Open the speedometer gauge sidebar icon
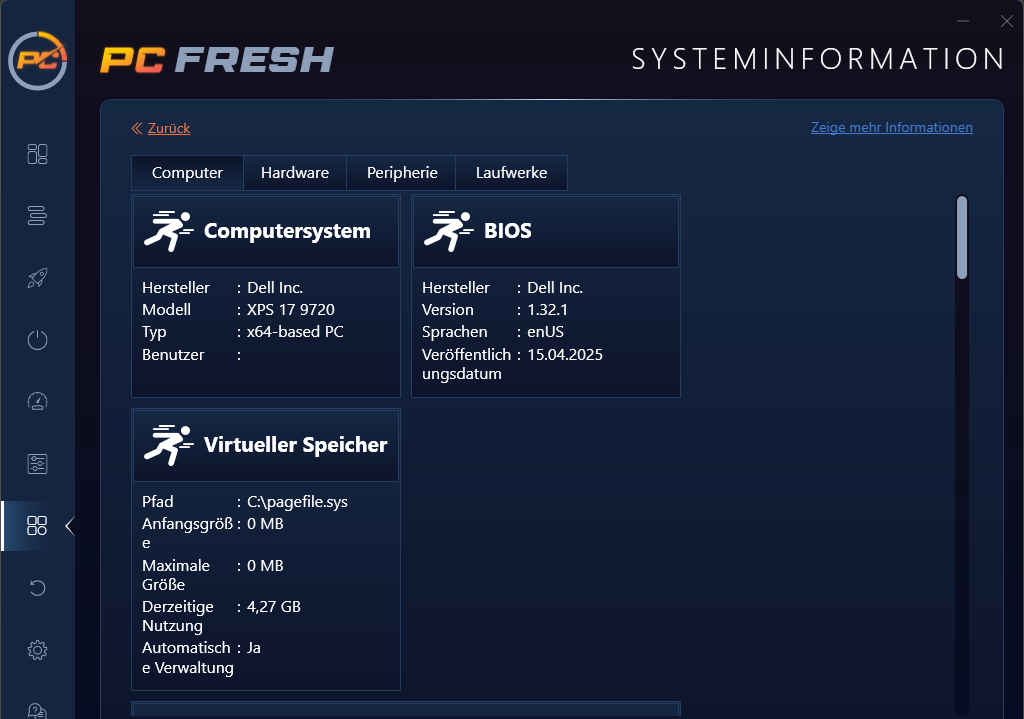The image size is (1024, 719). pos(37,402)
